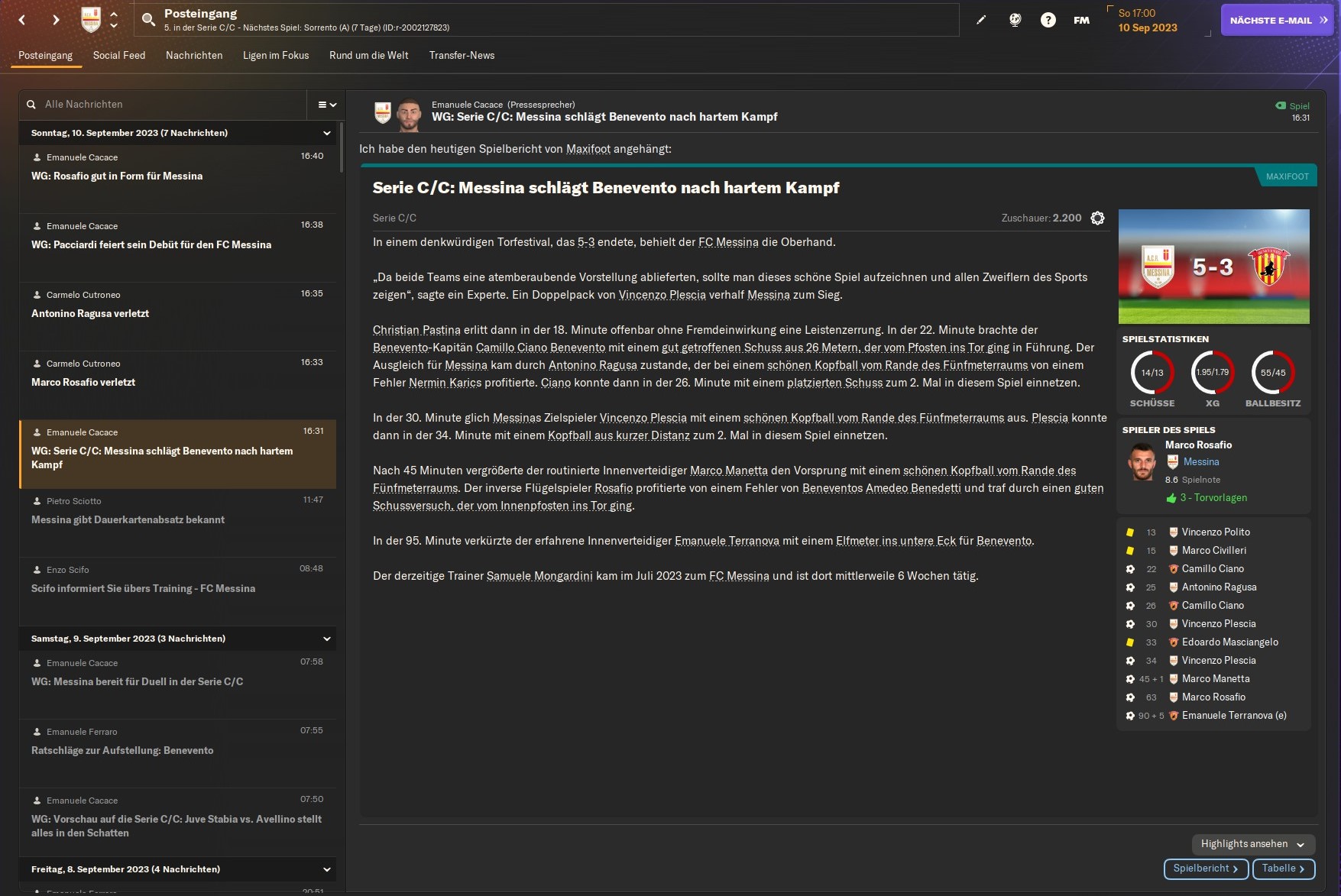This screenshot has height=896, width=1341.
Task: Click the 5-3 score link in the article
Action: point(586,242)
